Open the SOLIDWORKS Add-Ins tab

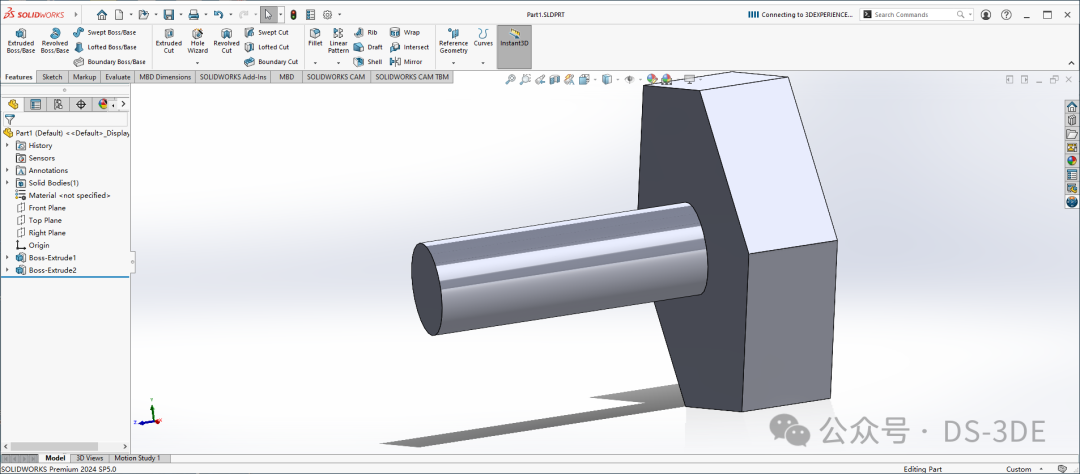[x=233, y=77]
